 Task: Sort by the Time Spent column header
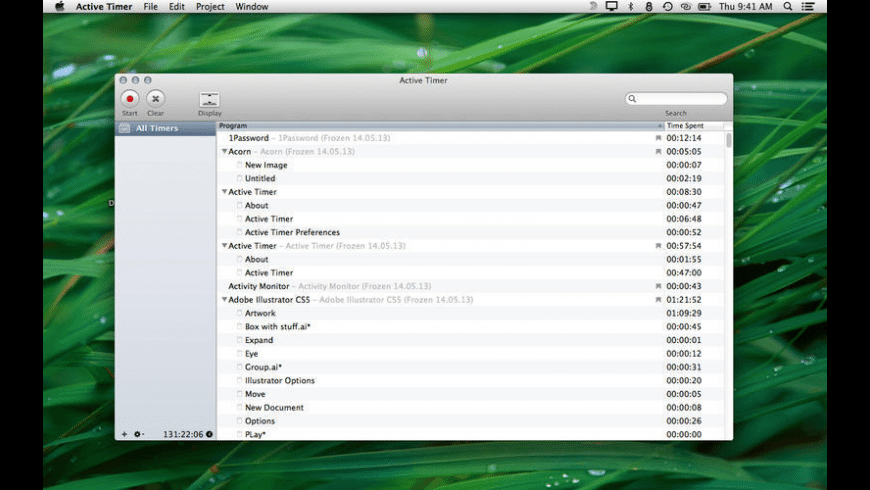tap(690, 126)
